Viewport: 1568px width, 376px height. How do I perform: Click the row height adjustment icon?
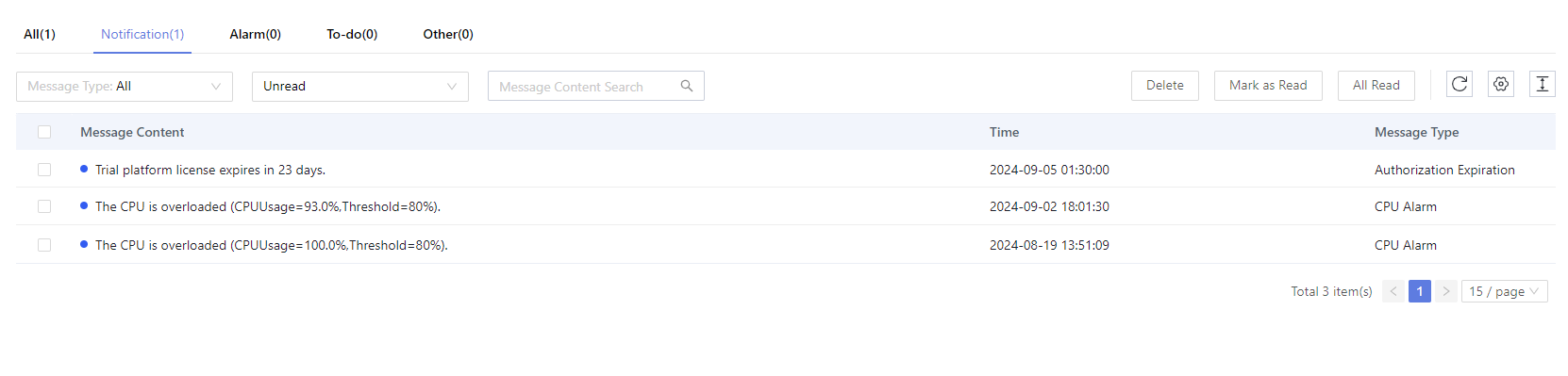pos(1543,85)
